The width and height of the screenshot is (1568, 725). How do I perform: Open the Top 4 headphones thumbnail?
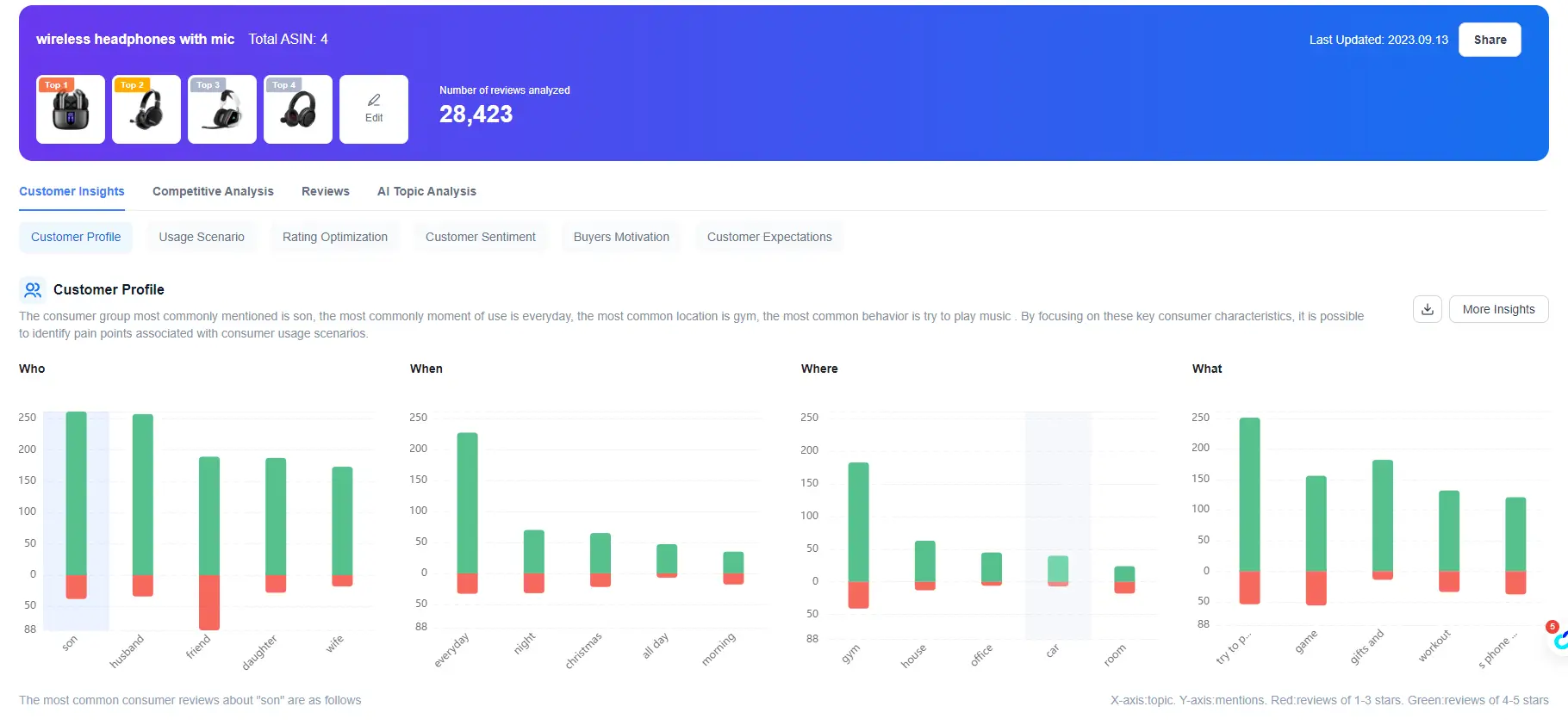pyautogui.click(x=298, y=109)
